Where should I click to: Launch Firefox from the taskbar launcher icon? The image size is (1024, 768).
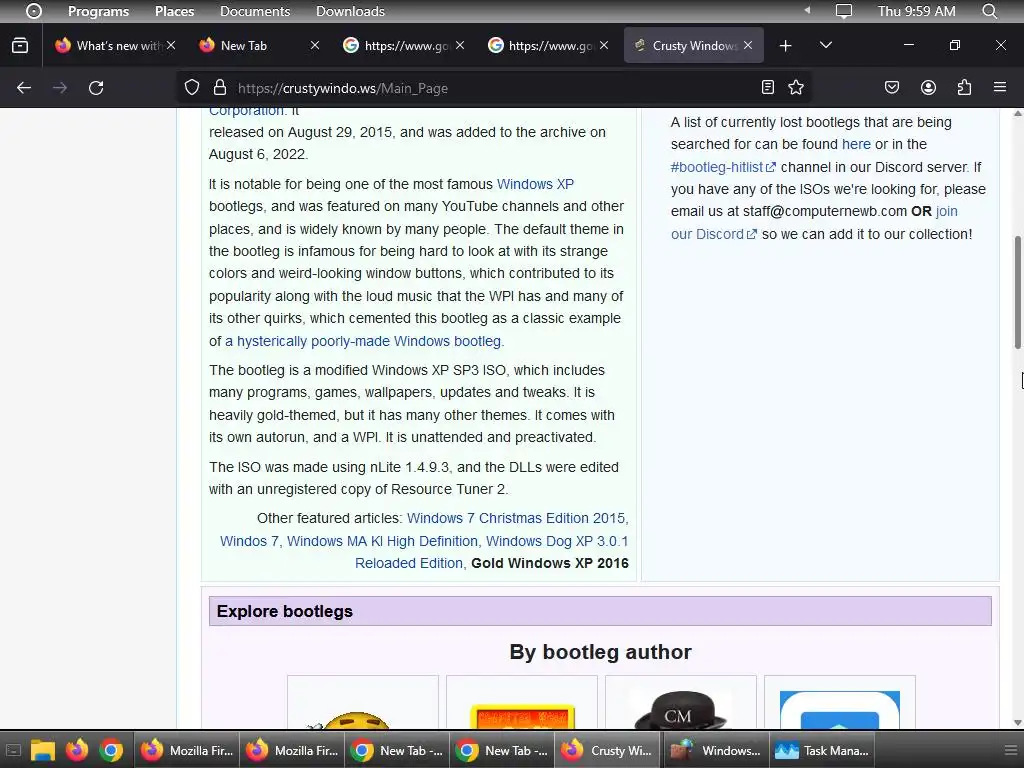pyautogui.click(x=76, y=750)
